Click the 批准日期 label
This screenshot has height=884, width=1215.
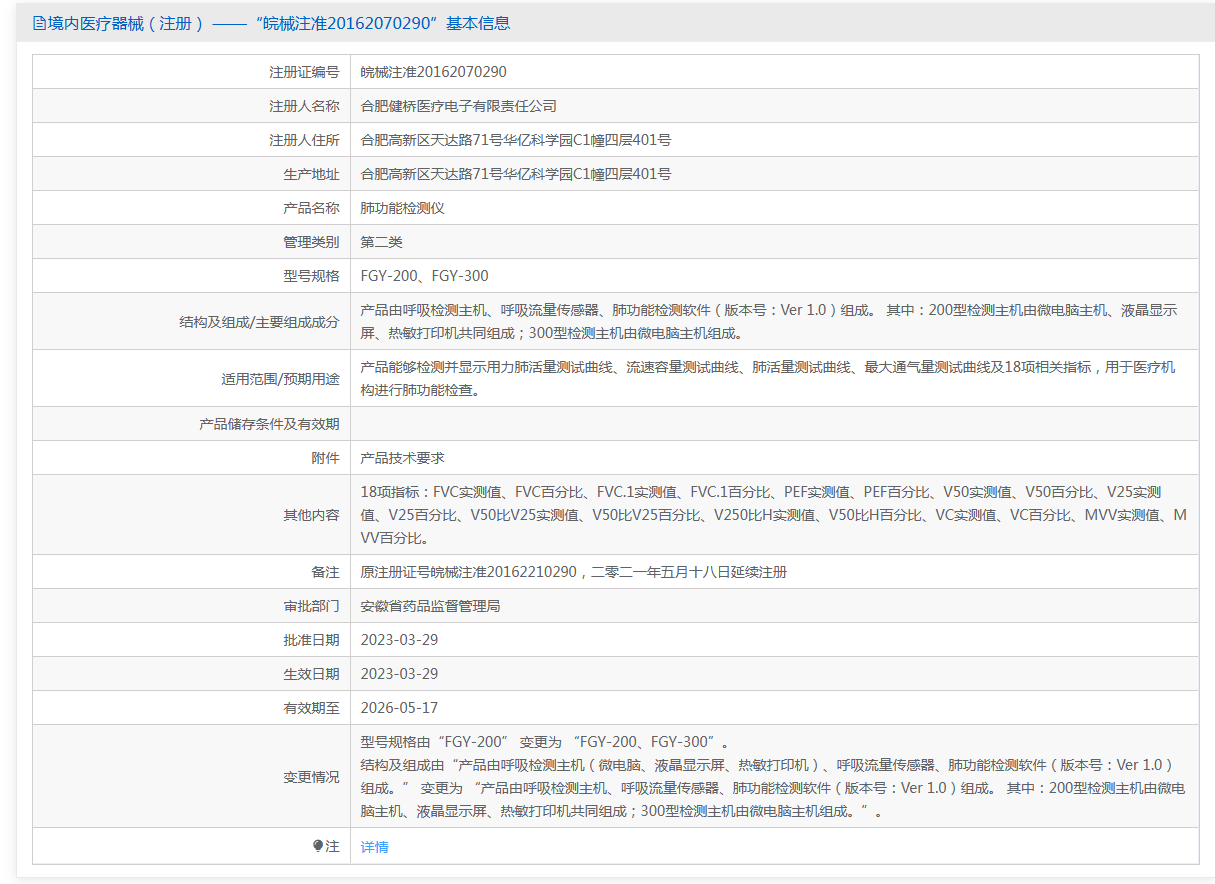click(x=311, y=640)
